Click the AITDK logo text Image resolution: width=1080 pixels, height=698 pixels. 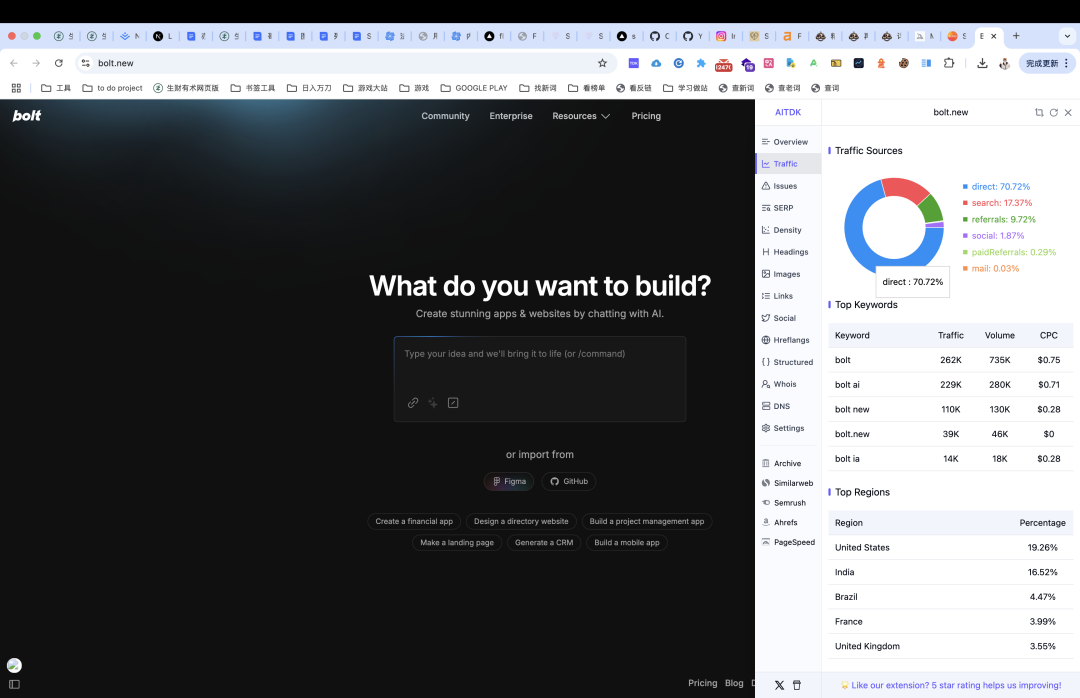coord(788,112)
